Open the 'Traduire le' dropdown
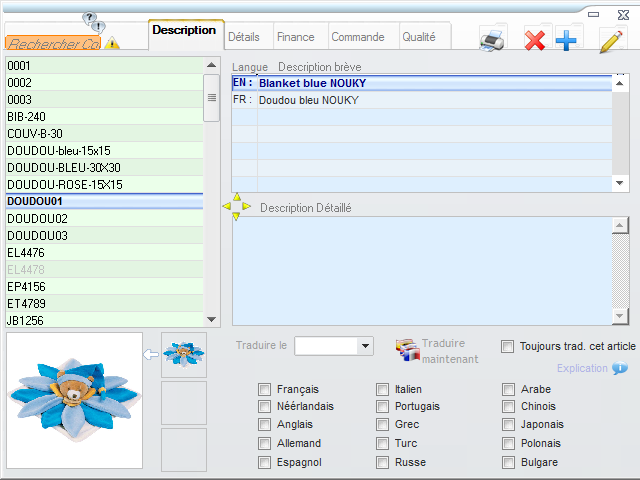This screenshot has height=480, width=640. [365, 346]
